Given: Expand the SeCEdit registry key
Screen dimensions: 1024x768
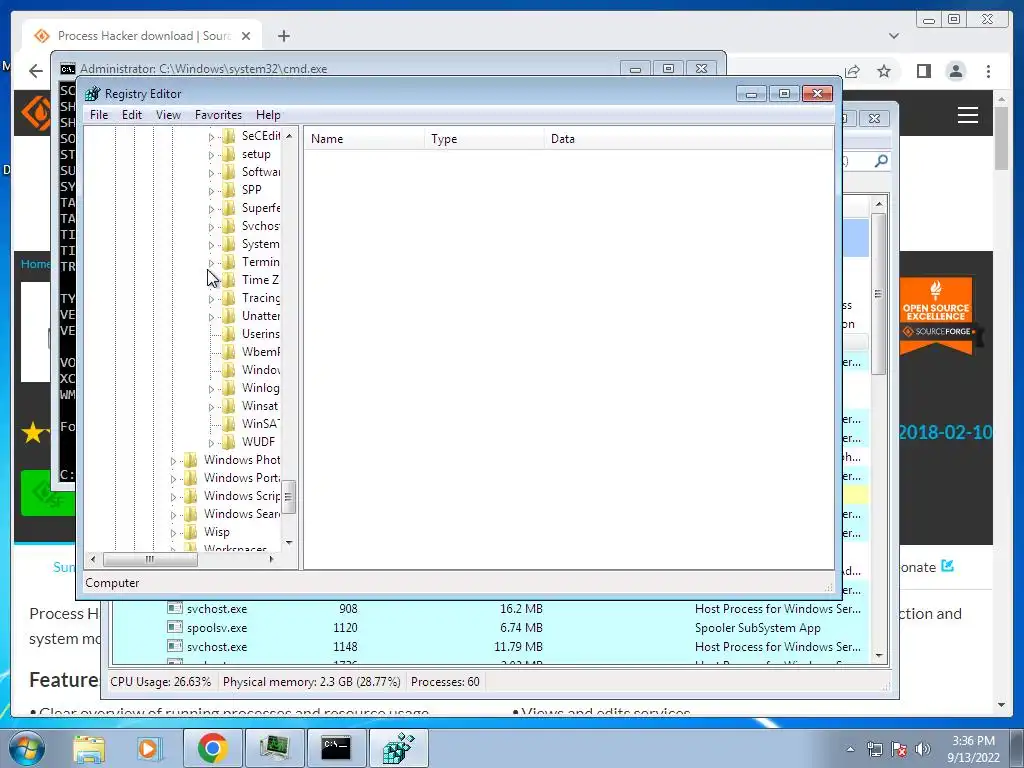Looking at the screenshot, I should 211,137.
